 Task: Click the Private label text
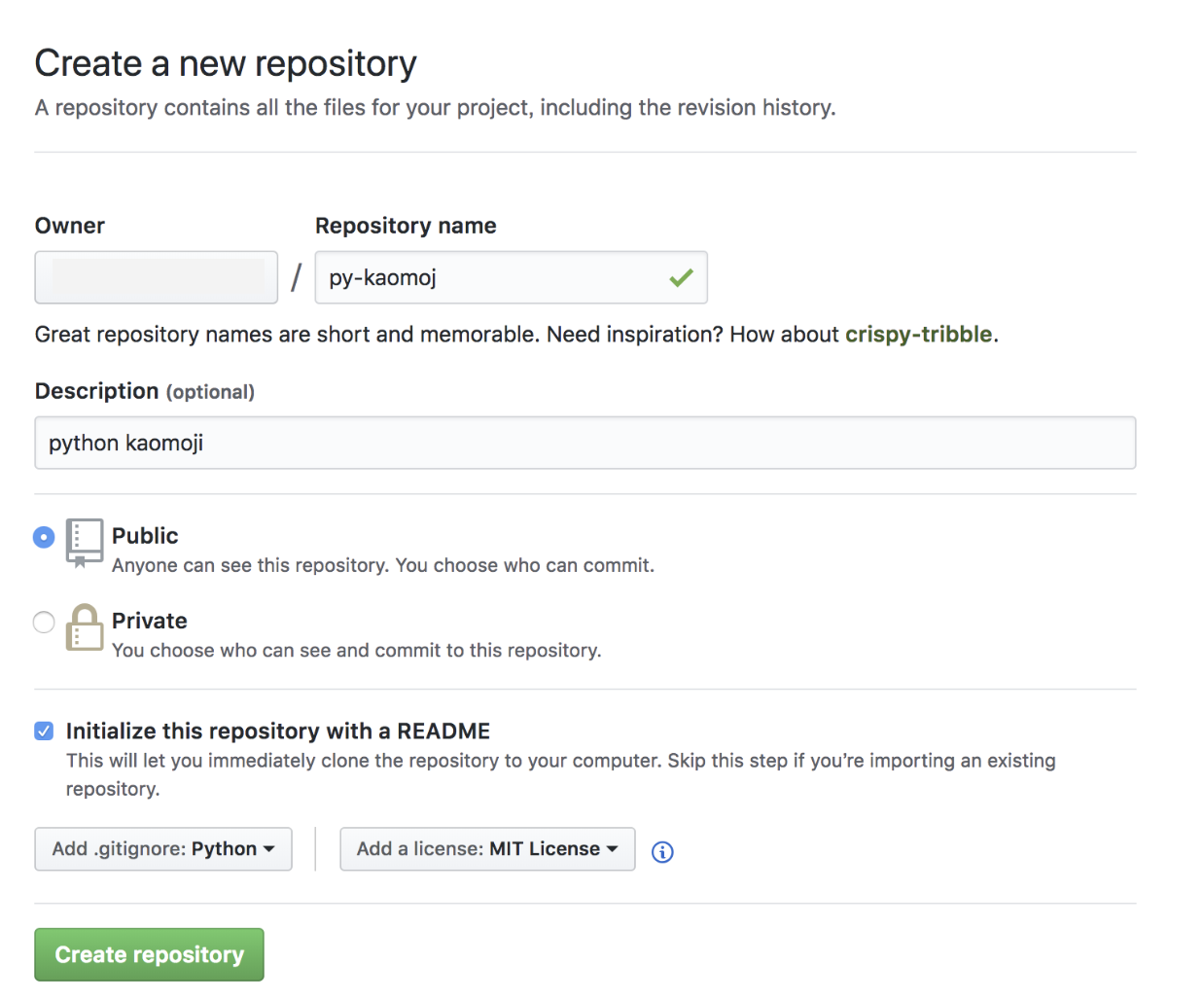click(150, 621)
